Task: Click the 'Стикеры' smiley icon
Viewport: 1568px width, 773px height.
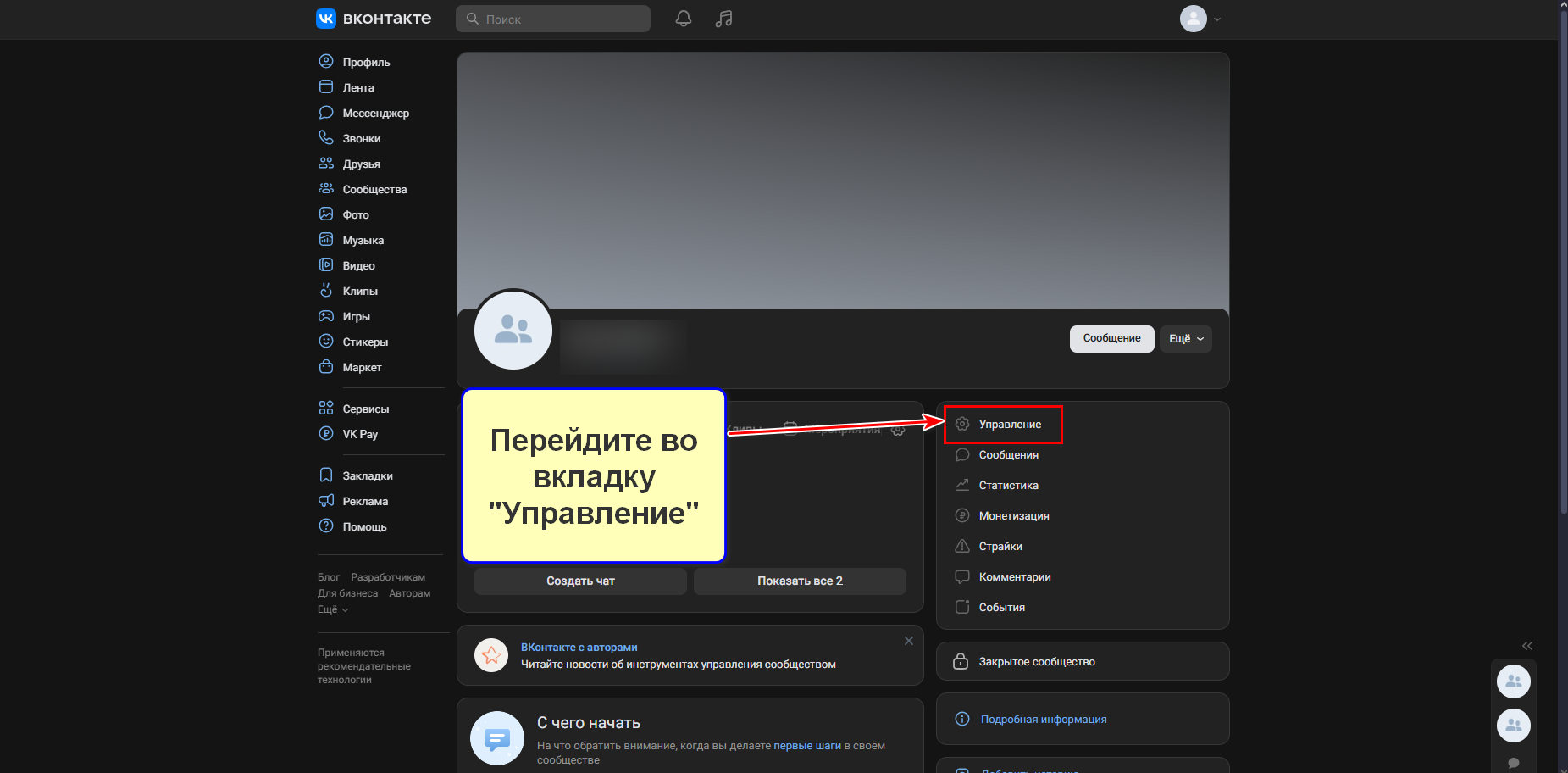Action: pos(326,341)
